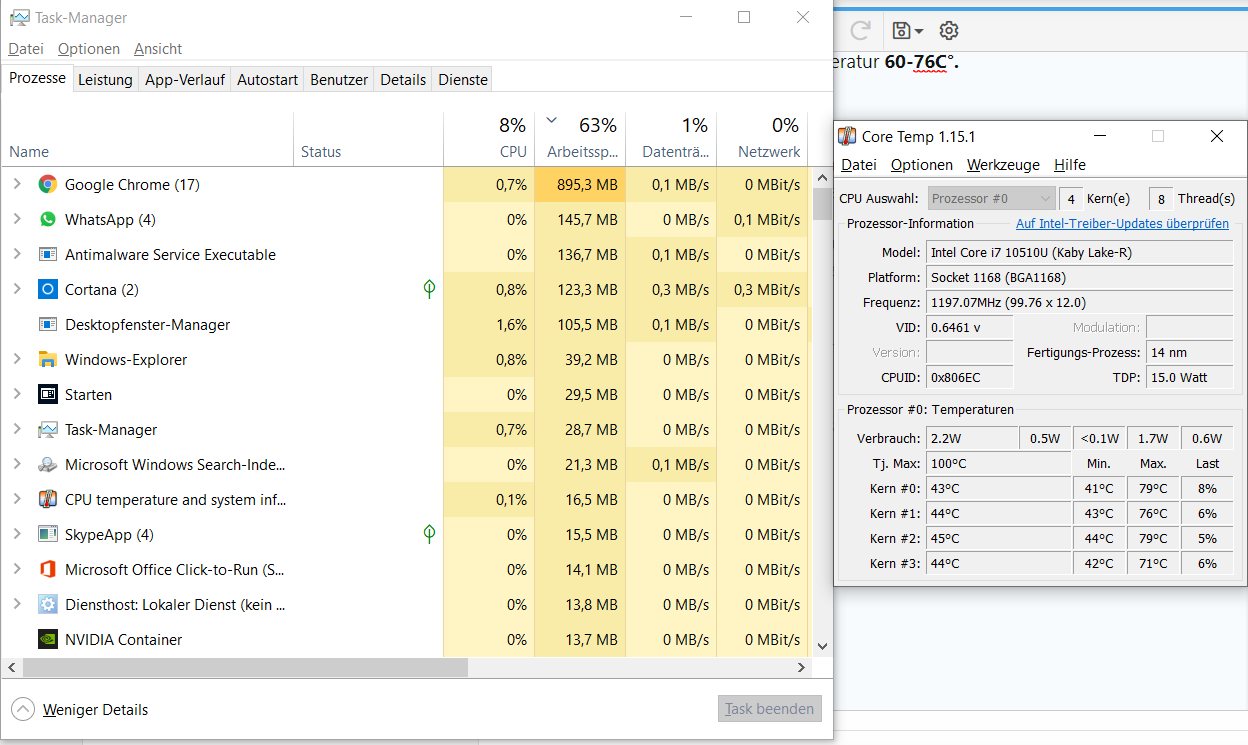The image size is (1248, 745).
Task: Click the Antimalware Service Executable icon
Action: pyautogui.click(x=47, y=255)
